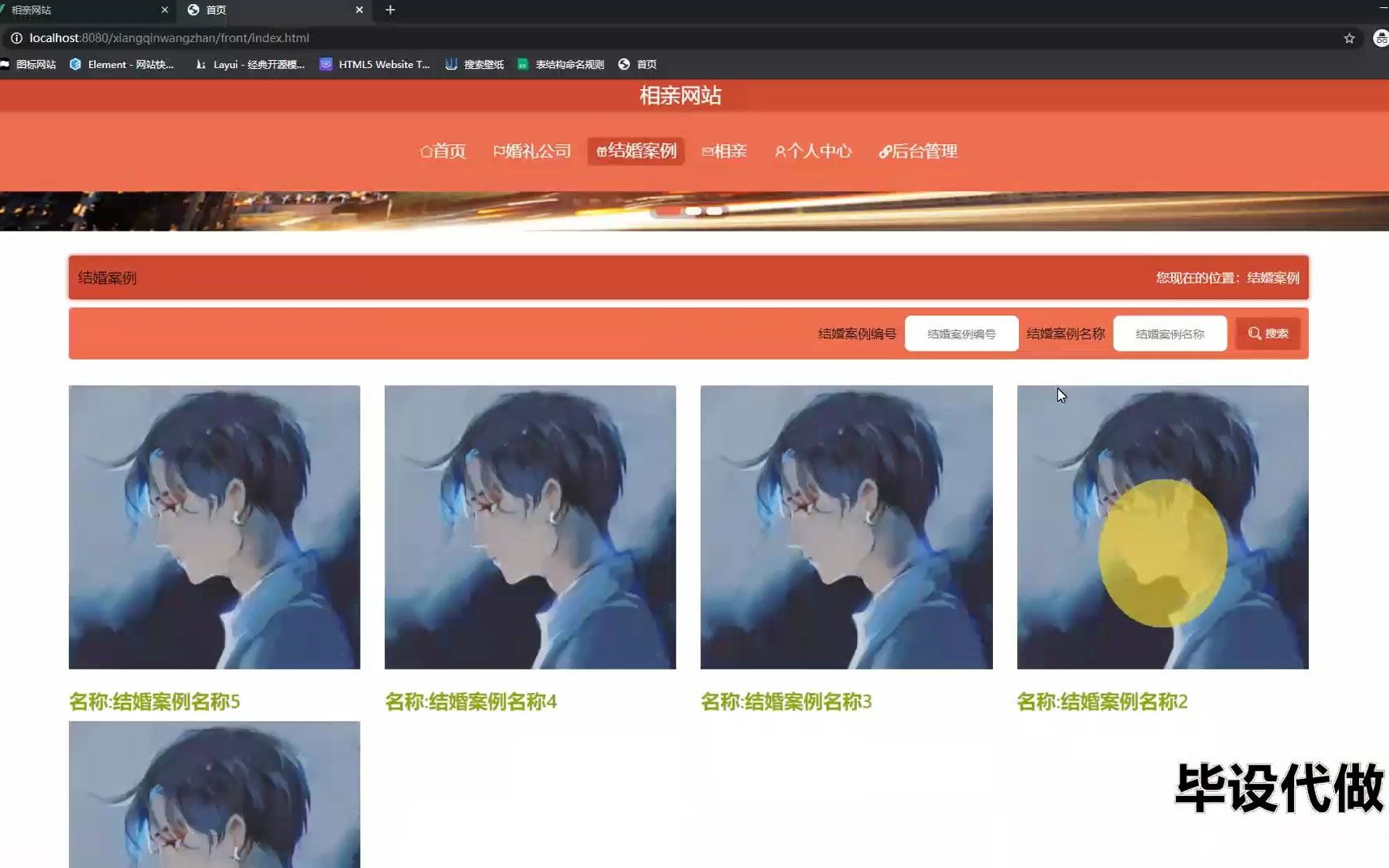Viewport: 1389px width, 868px height.
Task: Open the 搜索壁纸 bookmark
Action: pyautogui.click(x=475, y=64)
